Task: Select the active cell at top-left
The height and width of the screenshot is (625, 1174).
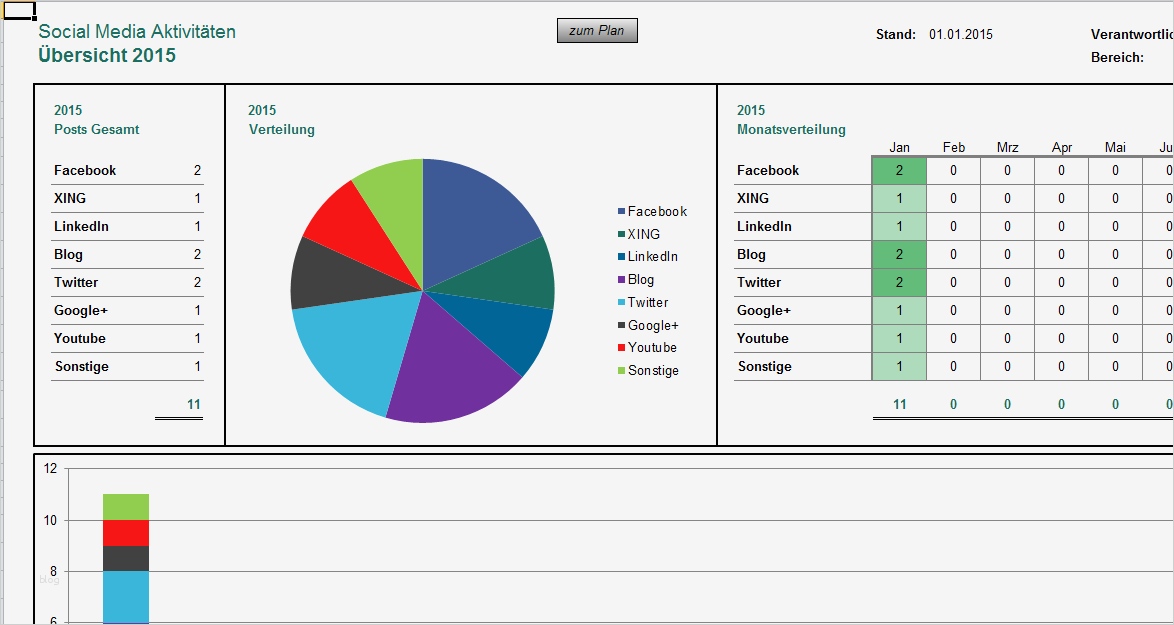Action: point(19,10)
